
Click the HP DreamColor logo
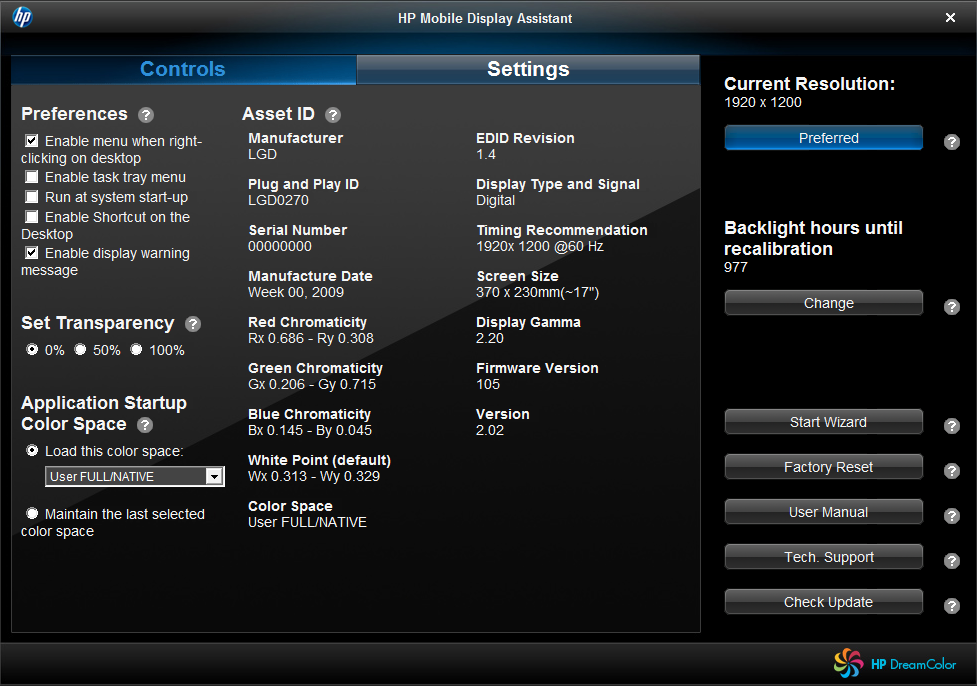(895, 664)
